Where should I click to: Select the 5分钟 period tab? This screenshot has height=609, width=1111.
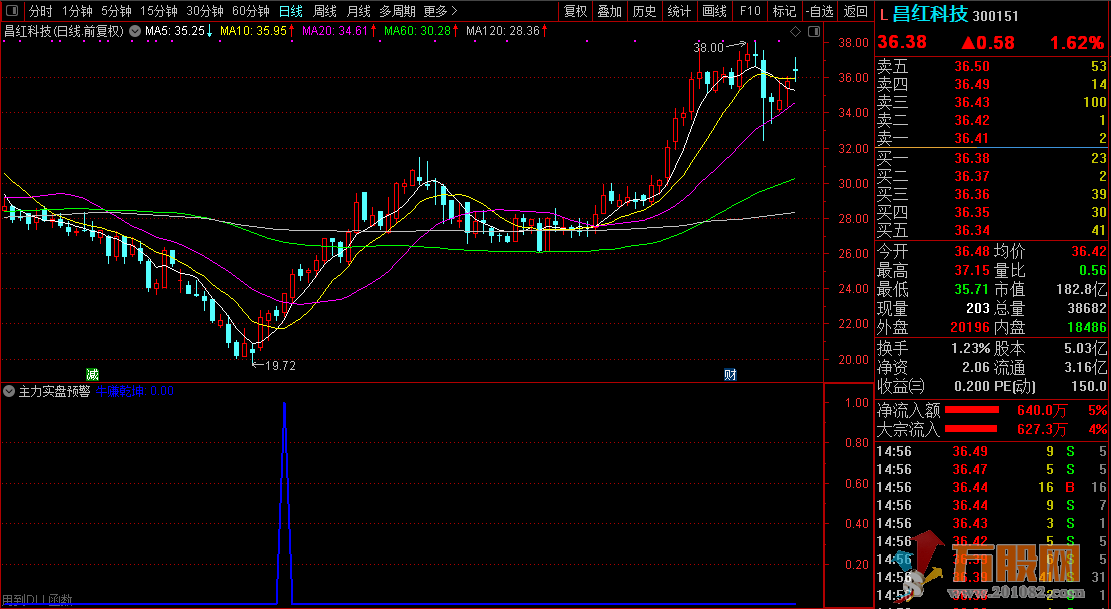click(x=116, y=11)
